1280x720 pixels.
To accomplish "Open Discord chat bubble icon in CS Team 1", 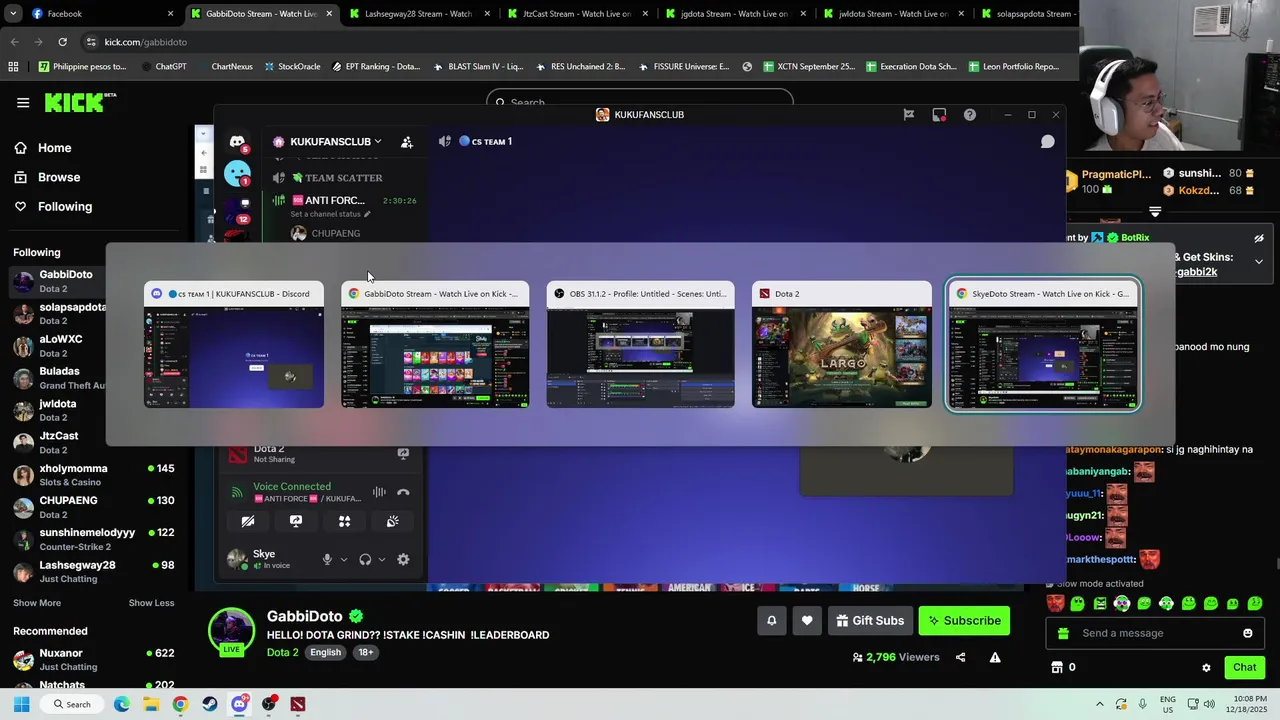I will 1048,142.
